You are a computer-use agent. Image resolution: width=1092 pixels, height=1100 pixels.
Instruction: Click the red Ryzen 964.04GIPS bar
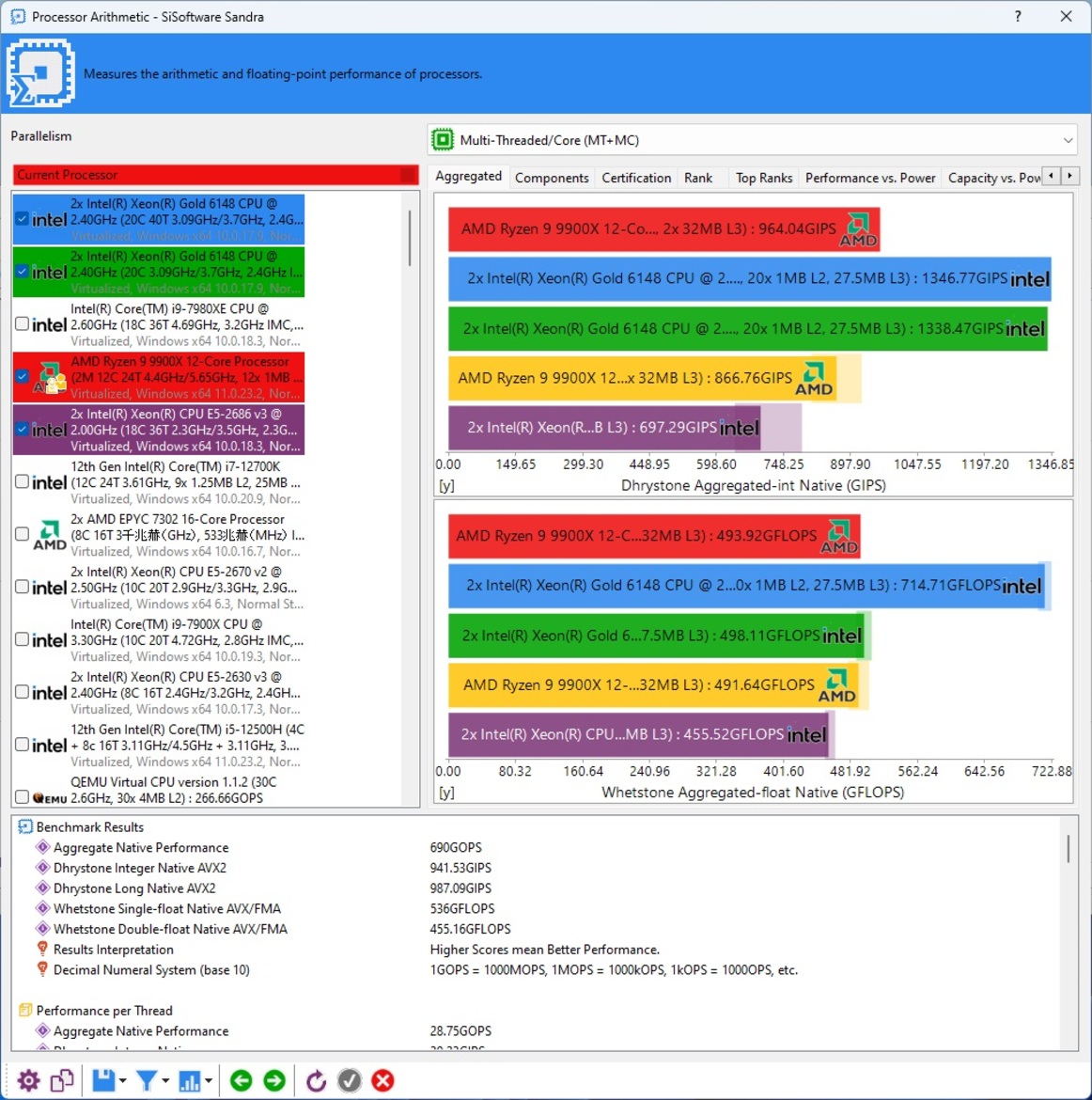[x=663, y=228]
